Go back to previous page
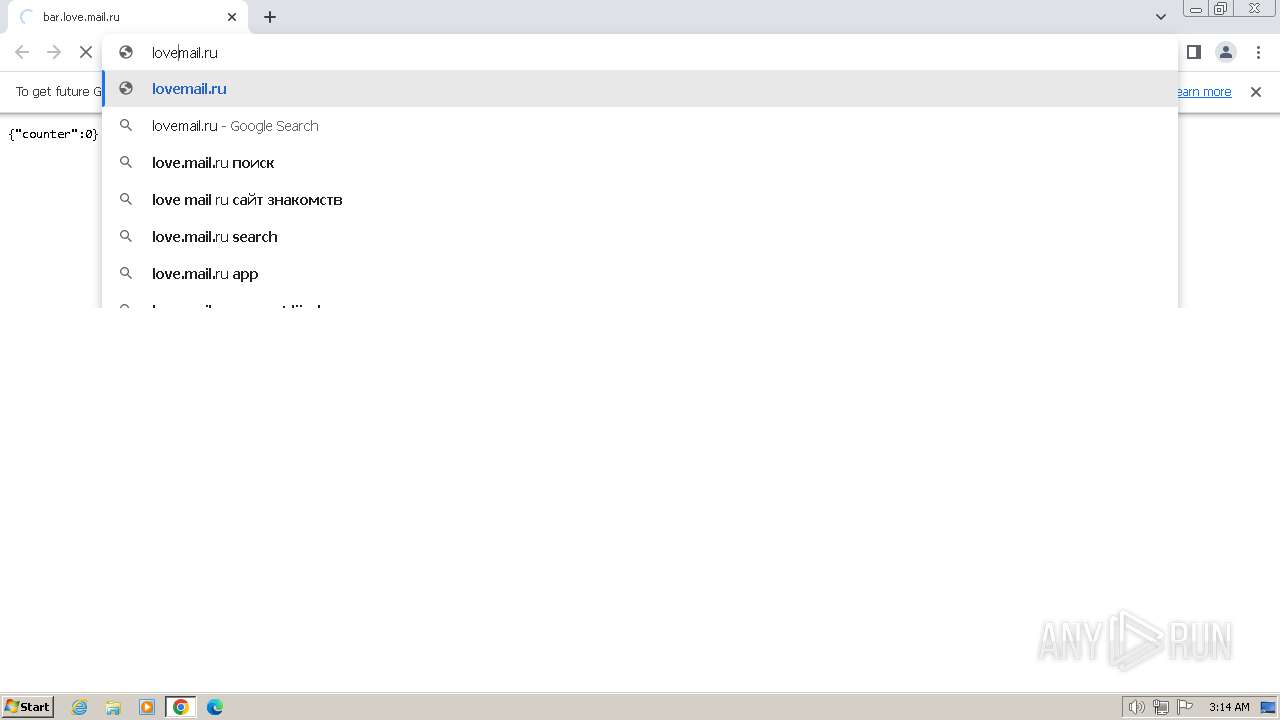 click(22, 52)
